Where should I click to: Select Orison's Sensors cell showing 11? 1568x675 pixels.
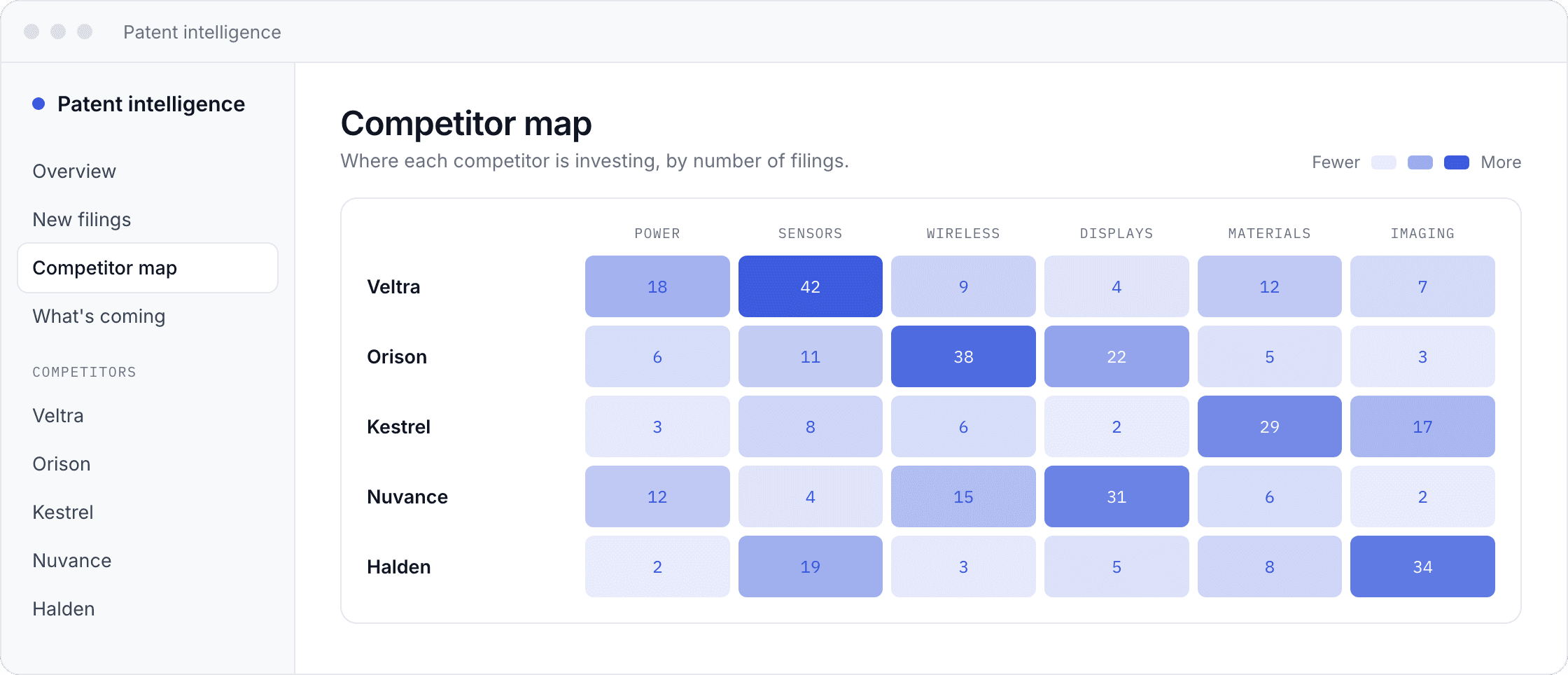pos(811,356)
